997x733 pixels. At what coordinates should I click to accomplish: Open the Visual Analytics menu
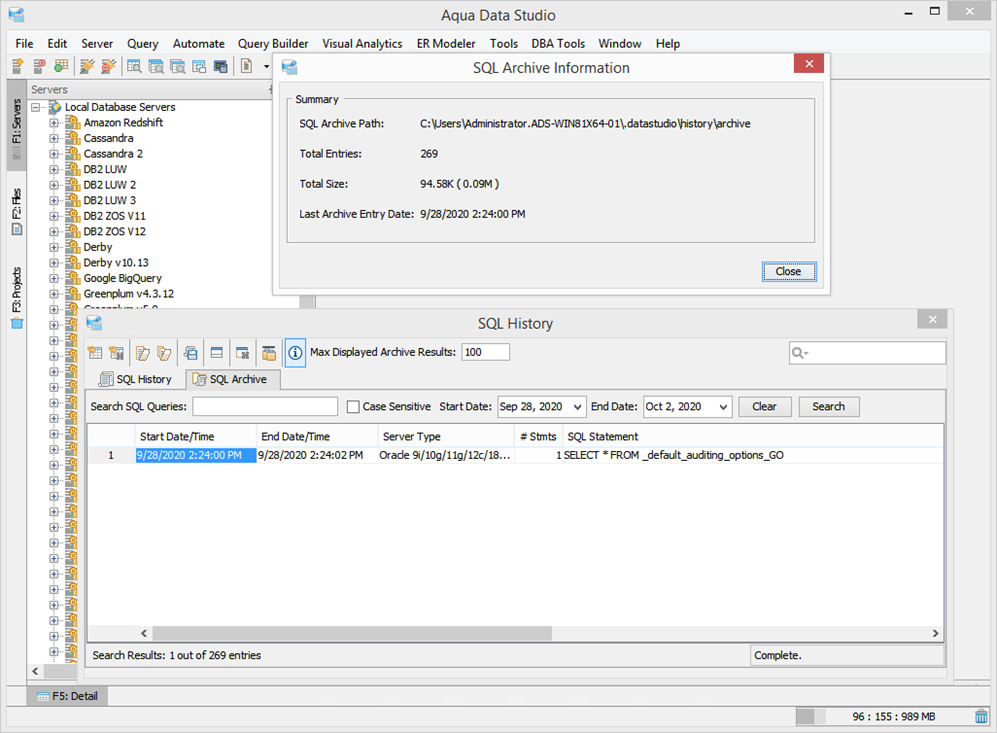362,44
